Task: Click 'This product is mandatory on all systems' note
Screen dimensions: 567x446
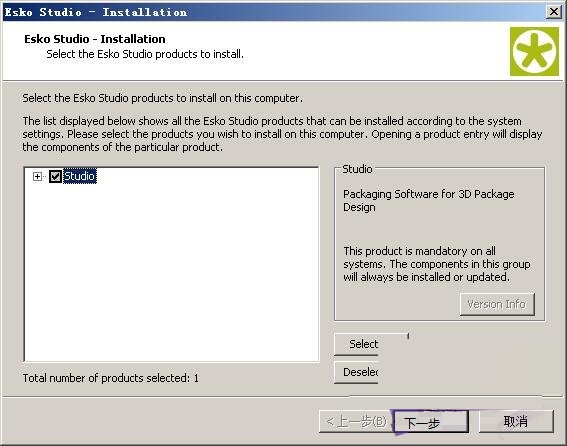Action: click(436, 264)
